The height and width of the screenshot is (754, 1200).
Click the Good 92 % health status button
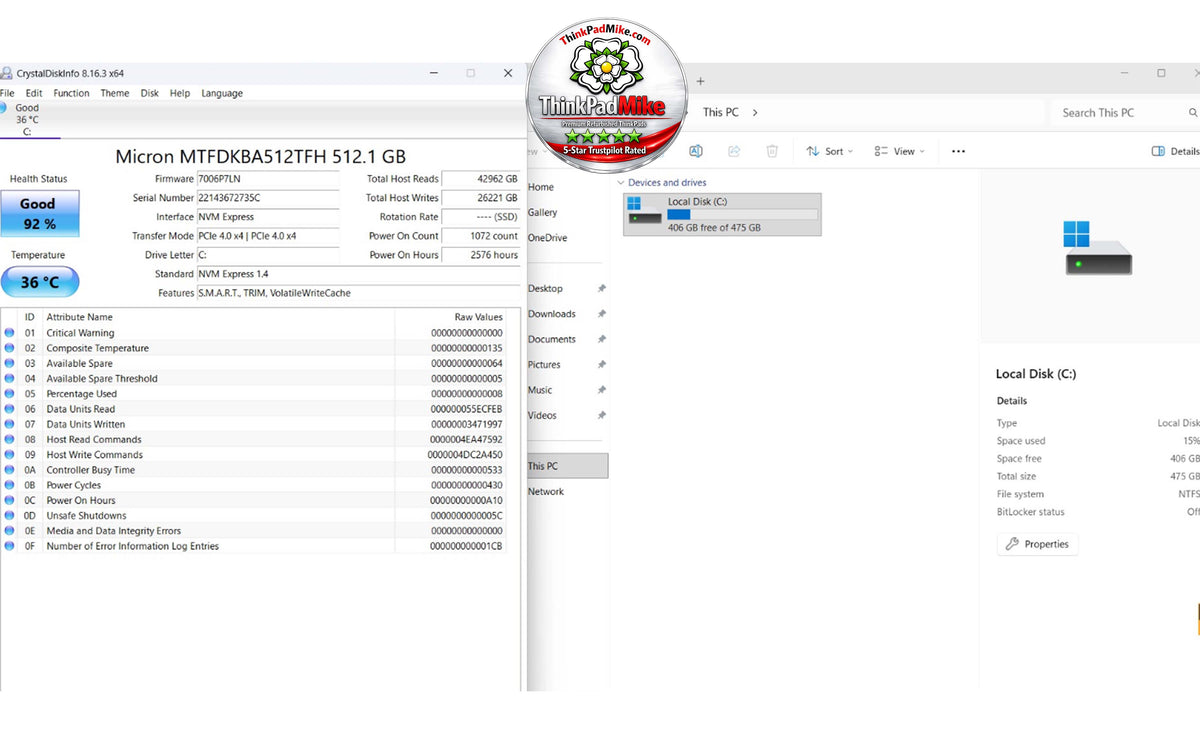tap(40, 213)
